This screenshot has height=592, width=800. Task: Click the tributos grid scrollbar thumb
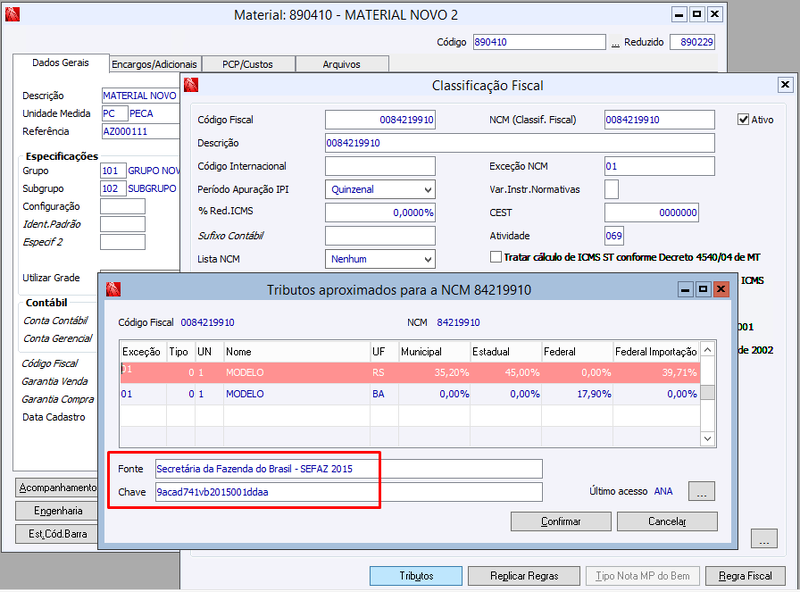click(x=708, y=392)
